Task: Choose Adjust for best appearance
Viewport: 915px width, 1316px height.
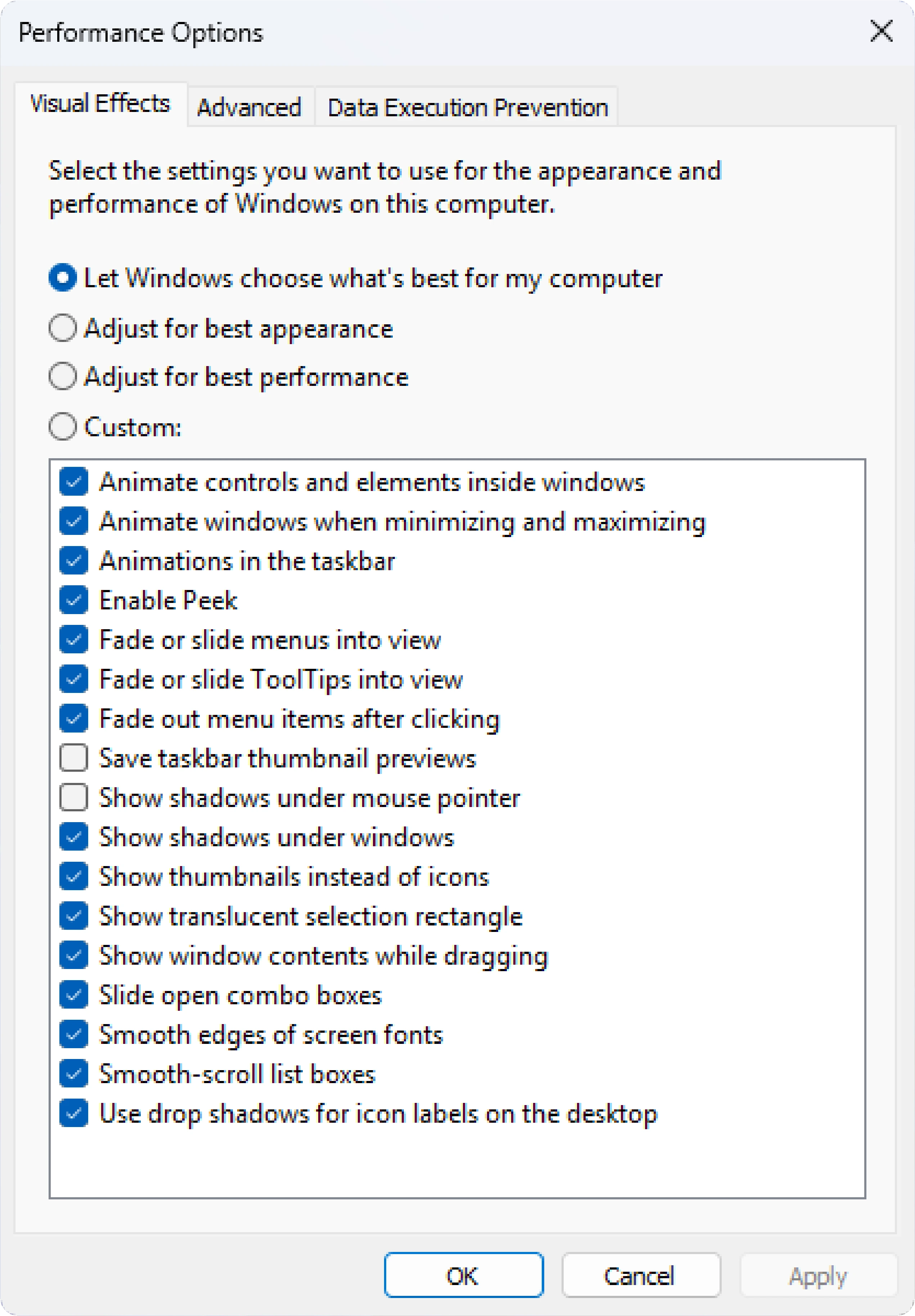Action: 63,328
